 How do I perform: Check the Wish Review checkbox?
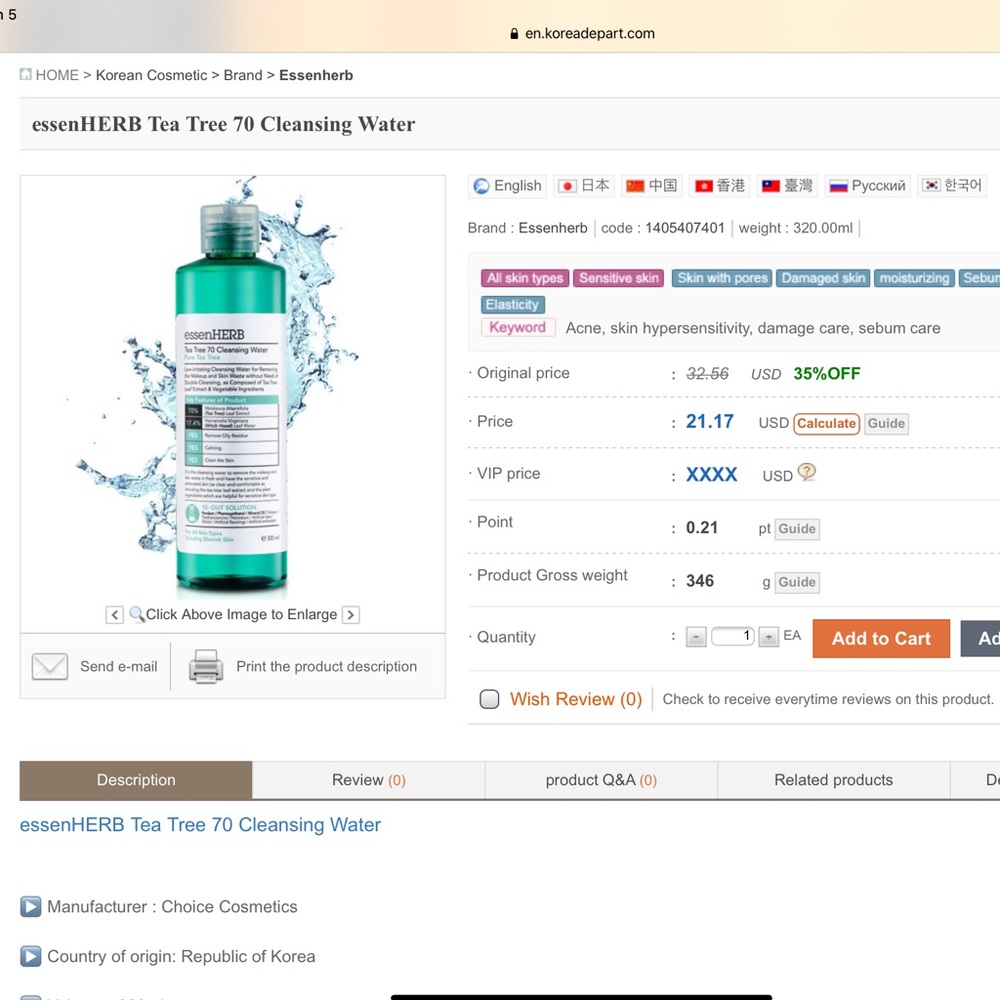[489, 698]
